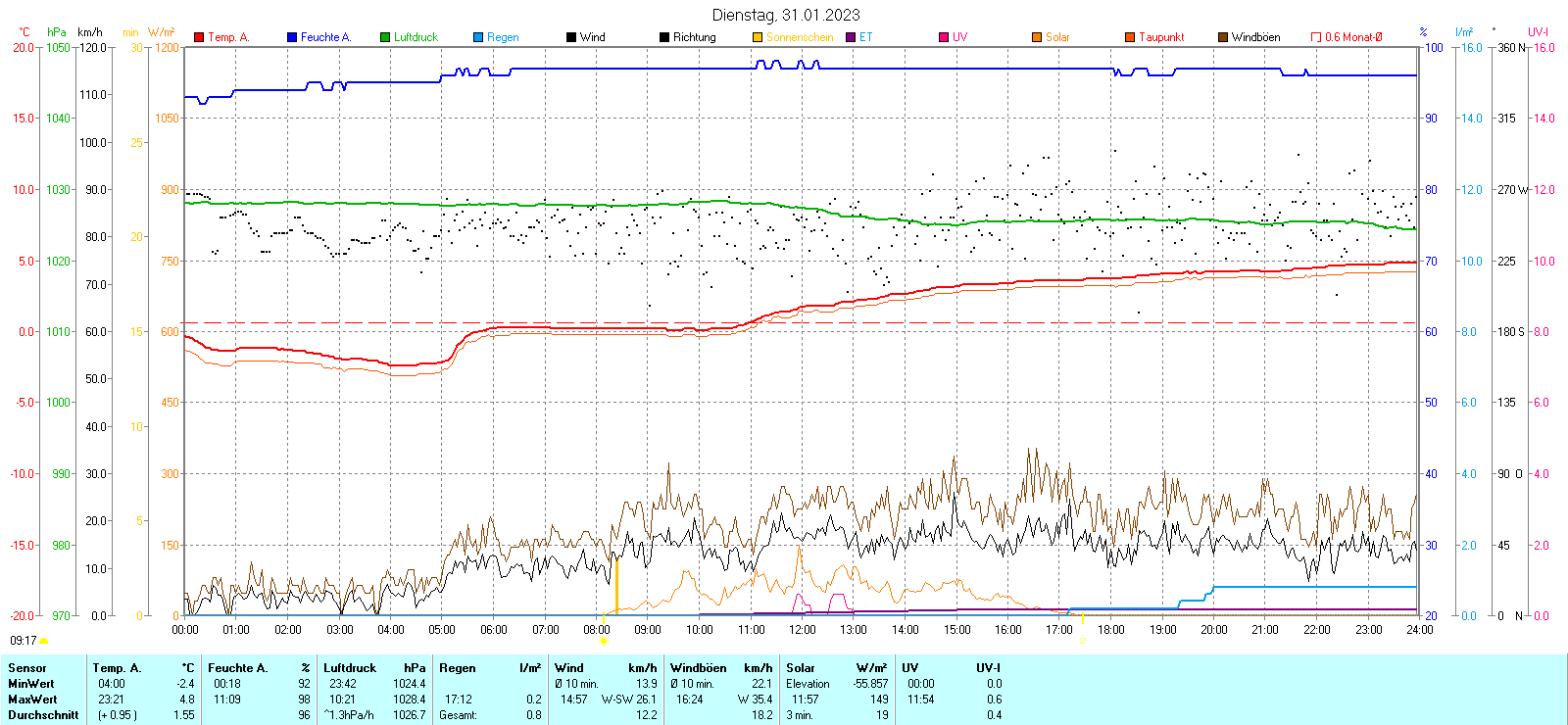Select the green Luftdruck legend marker

[385, 37]
